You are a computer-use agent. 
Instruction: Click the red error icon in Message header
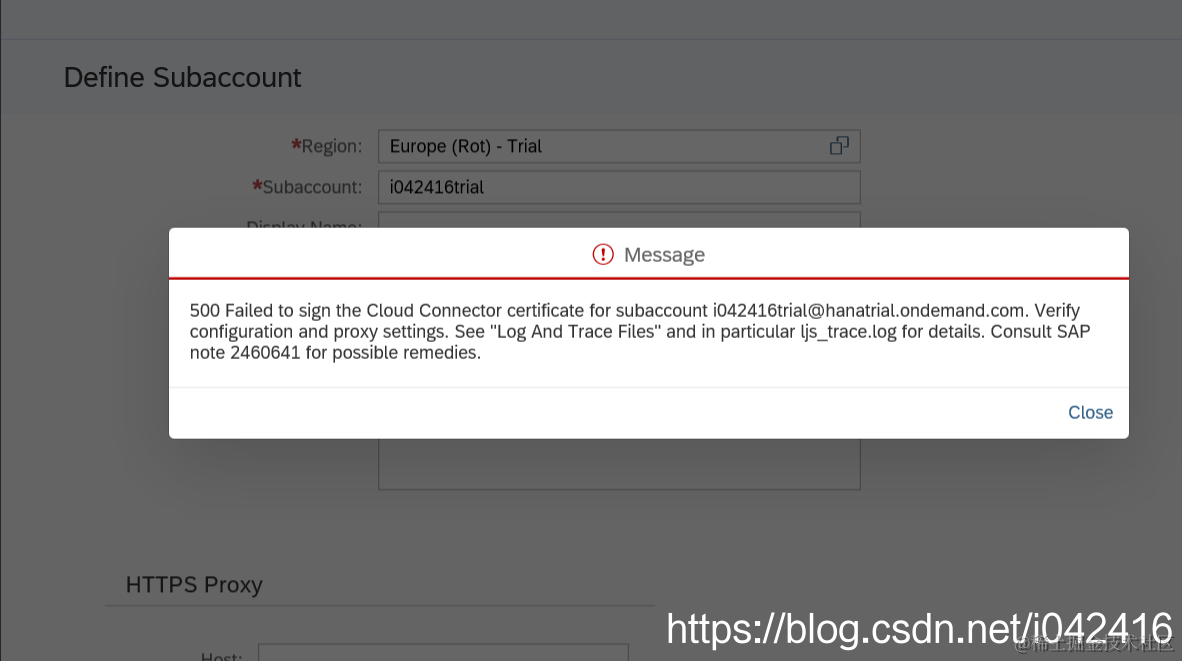click(603, 255)
